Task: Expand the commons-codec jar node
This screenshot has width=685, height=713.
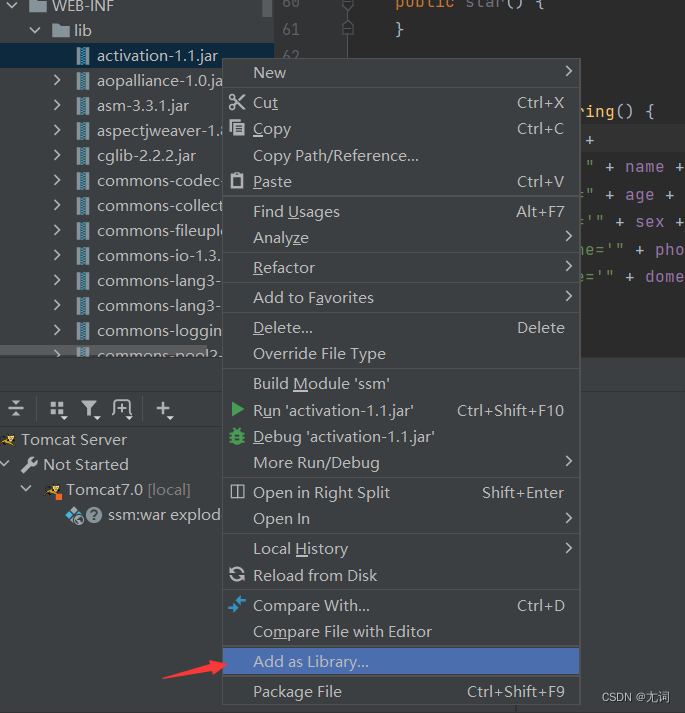Action: coord(57,181)
